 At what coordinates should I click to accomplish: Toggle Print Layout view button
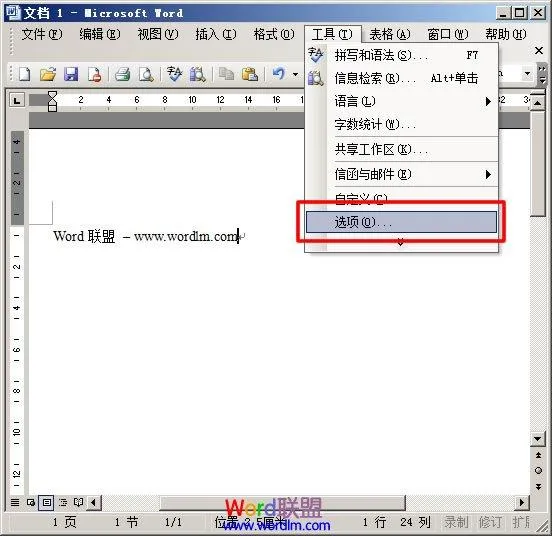(x=46, y=502)
